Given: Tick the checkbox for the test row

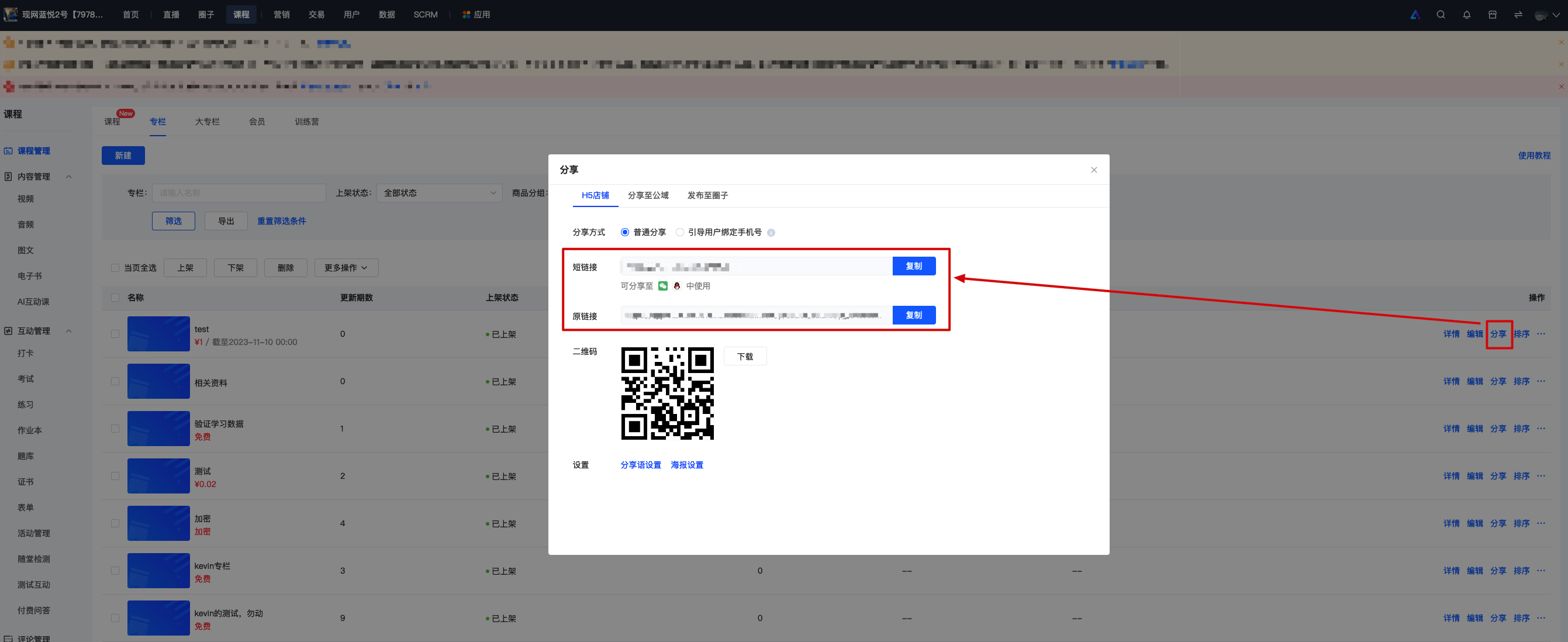Looking at the screenshot, I should click(x=115, y=333).
